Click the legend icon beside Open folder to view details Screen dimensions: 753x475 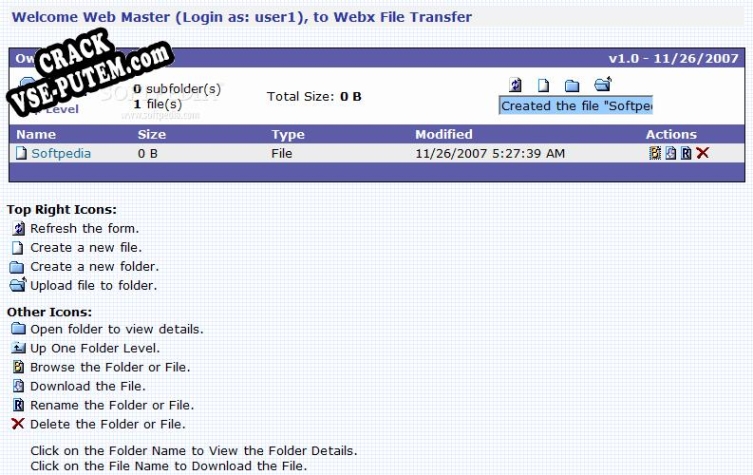[x=18, y=329]
